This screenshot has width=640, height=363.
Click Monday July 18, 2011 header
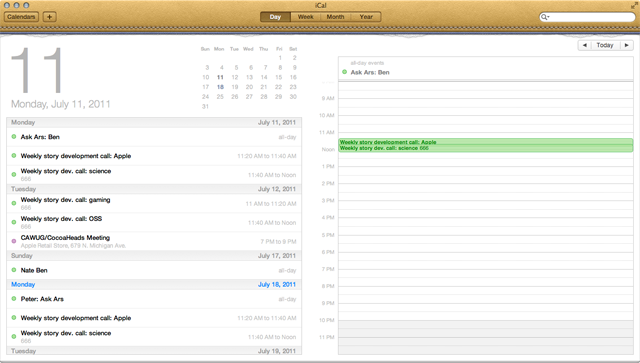point(154,285)
